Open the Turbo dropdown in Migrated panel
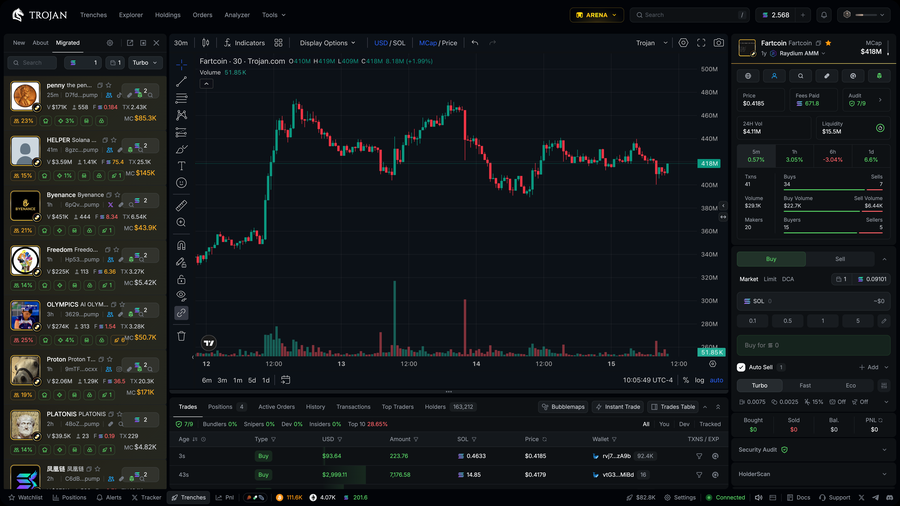Image resolution: width=900 pixels, height=506 pixels. (145, 63)
